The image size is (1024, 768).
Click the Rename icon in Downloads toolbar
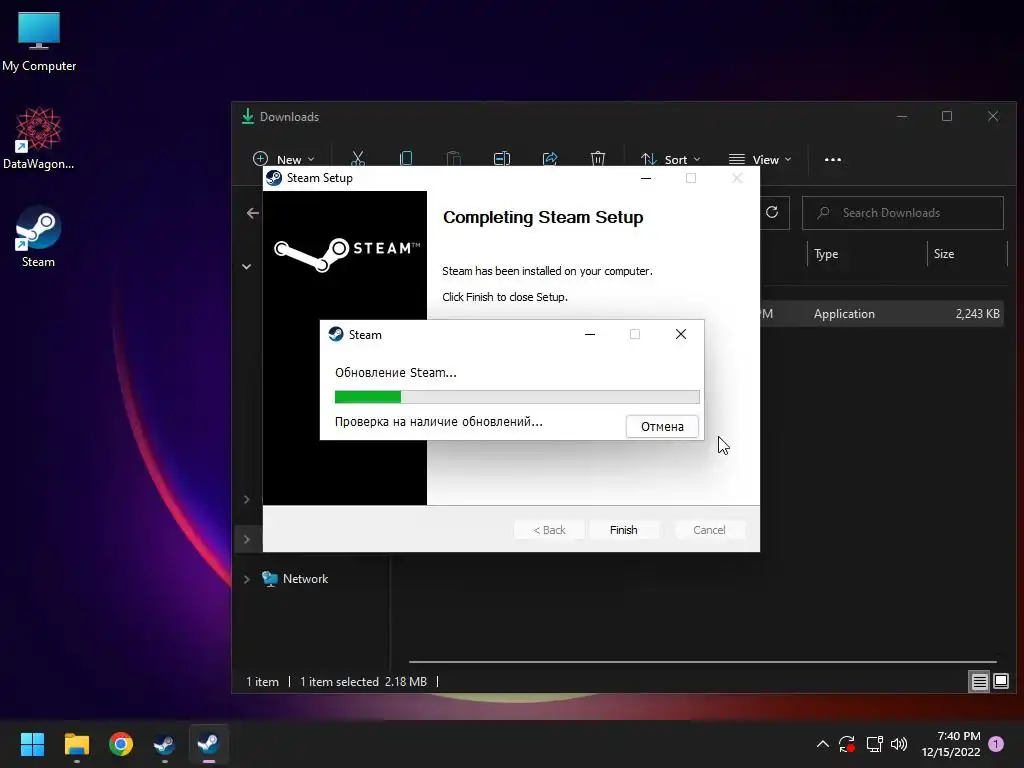(x=502, y=159)
